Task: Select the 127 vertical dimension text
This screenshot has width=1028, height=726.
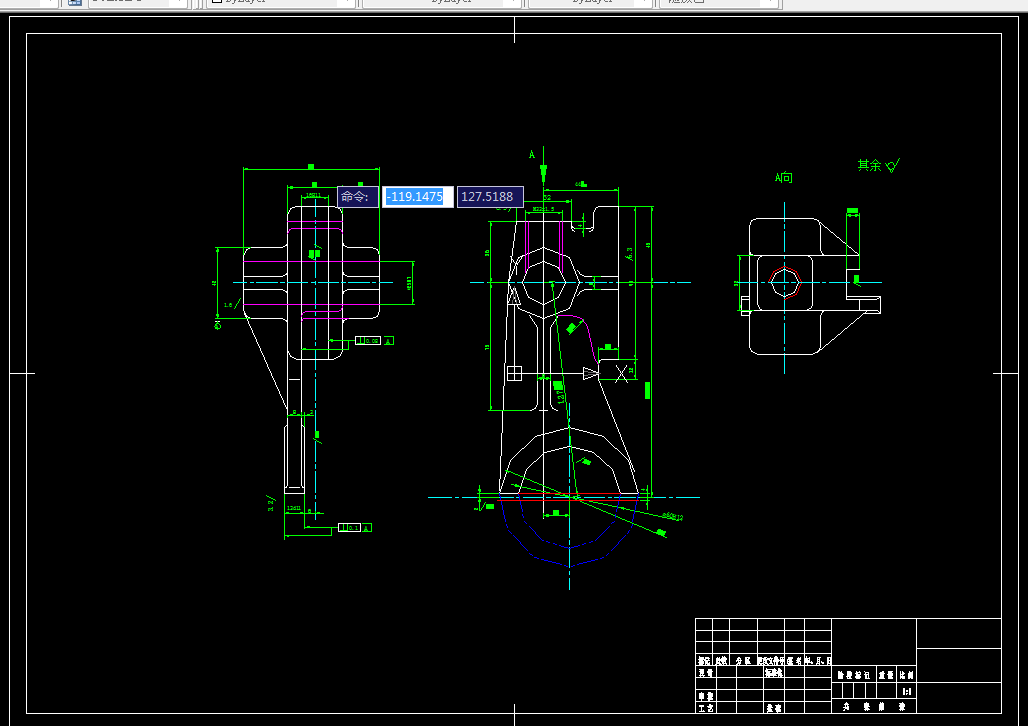Action: (x=561, y=396)
